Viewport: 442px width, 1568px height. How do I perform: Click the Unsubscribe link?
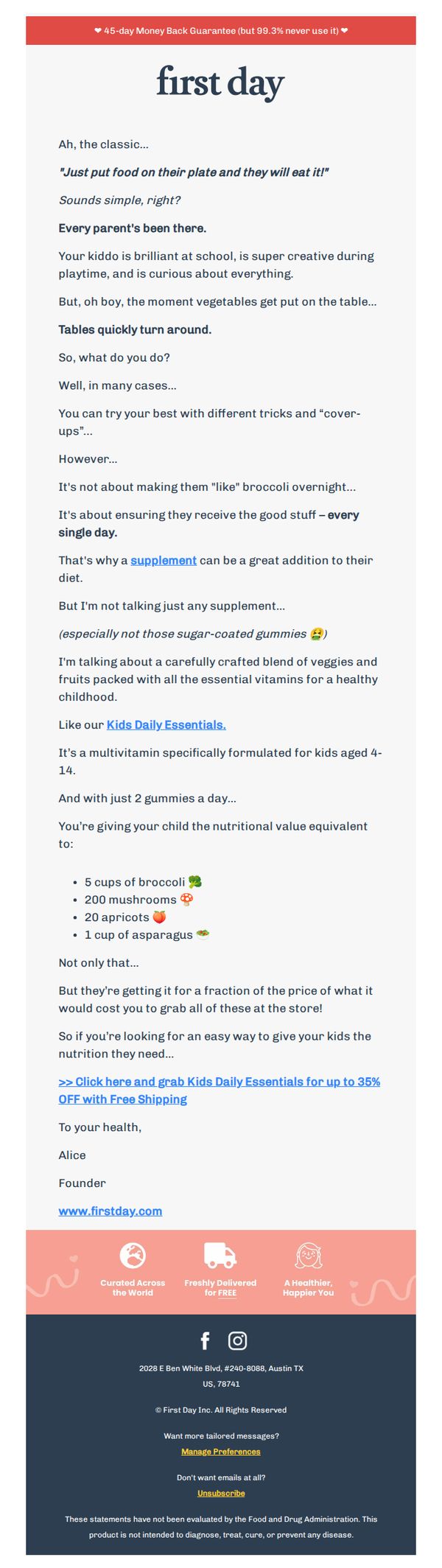pos(221,1493)
